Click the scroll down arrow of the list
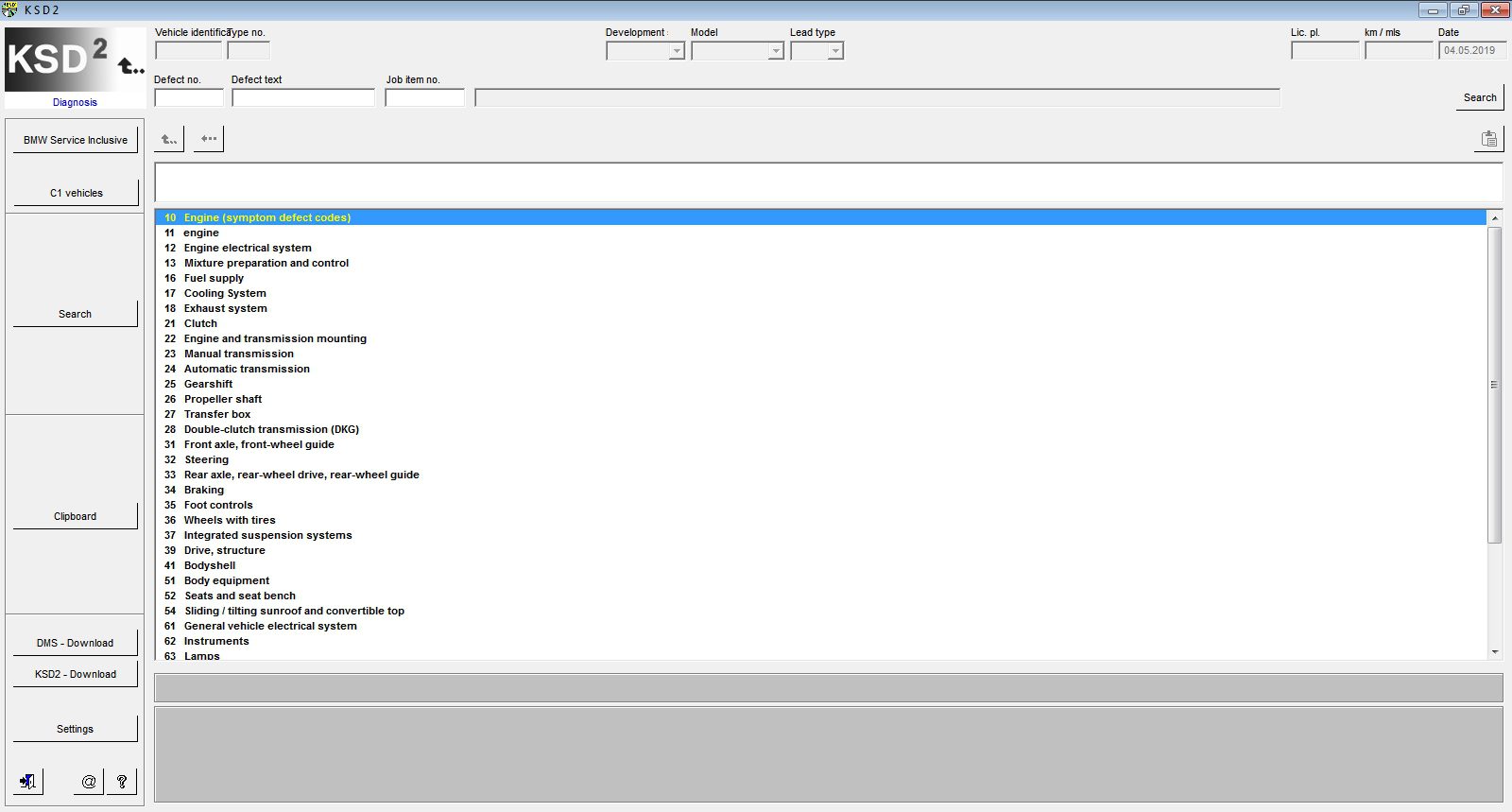 click(1495, 651)
